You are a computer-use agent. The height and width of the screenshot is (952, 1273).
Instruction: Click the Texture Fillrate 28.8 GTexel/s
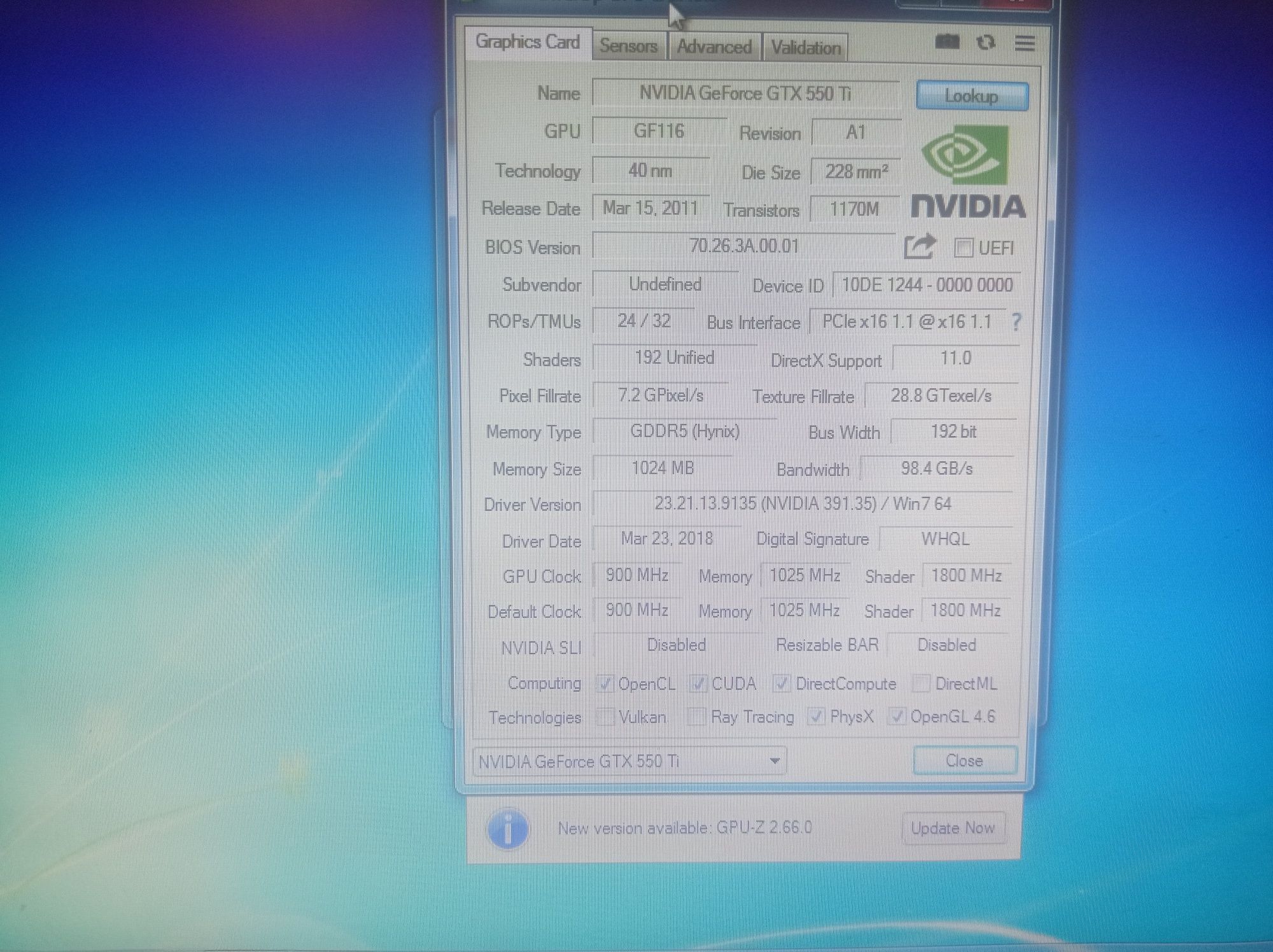[941, 396]
